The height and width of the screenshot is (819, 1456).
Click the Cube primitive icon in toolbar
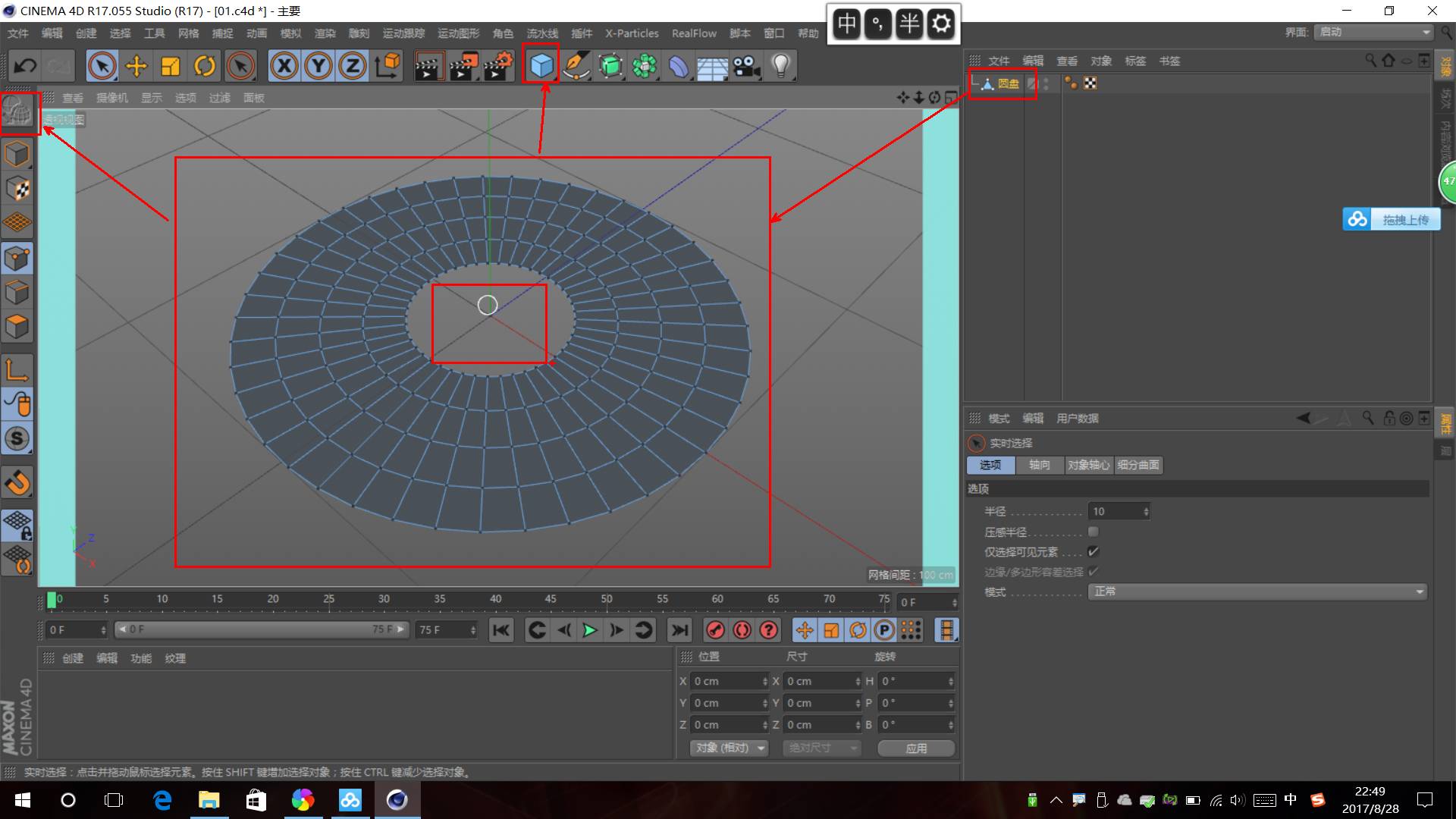tap(541, 66)
